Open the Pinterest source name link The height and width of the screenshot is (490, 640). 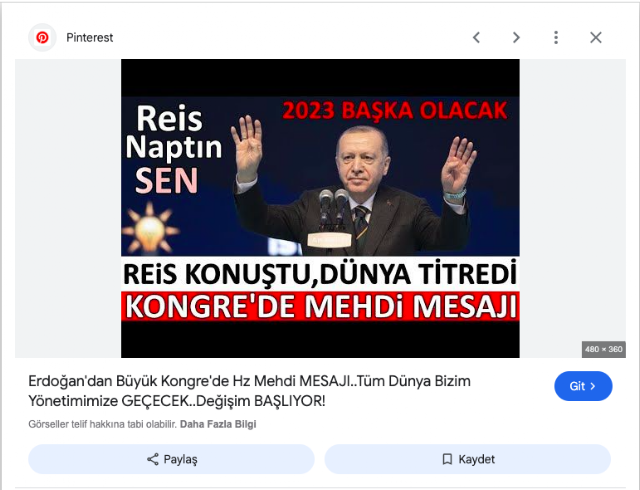(x=90, y=38)
